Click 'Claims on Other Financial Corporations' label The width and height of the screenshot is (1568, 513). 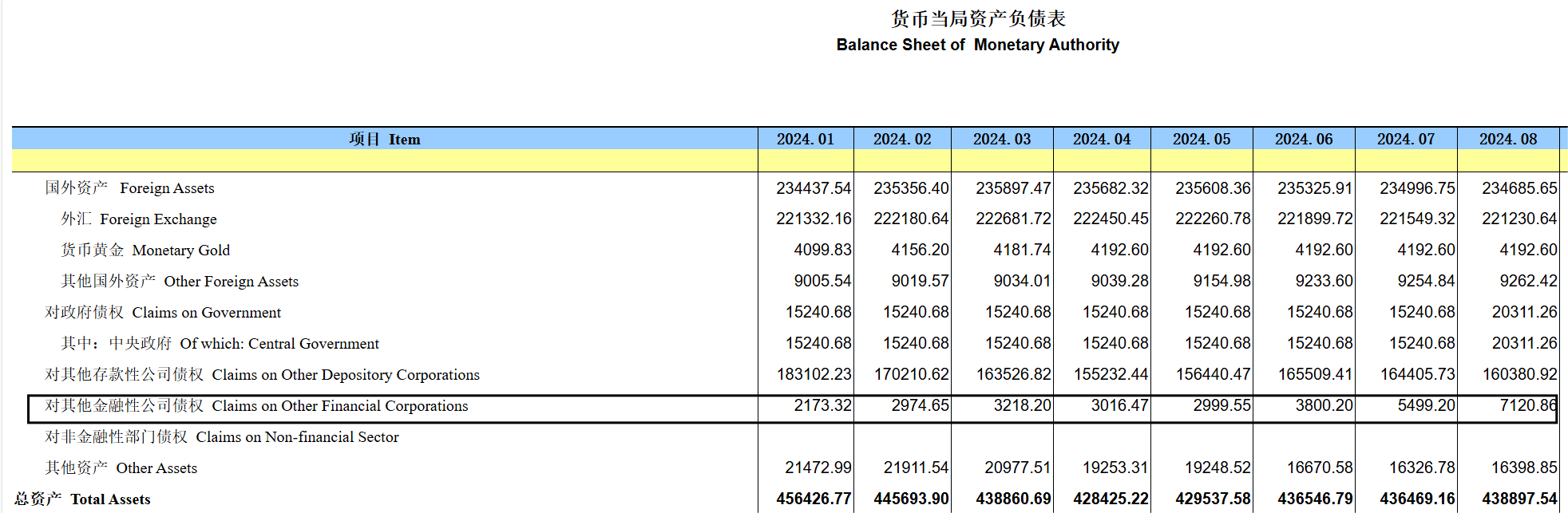pyautogui.click(x=340, y=406)
